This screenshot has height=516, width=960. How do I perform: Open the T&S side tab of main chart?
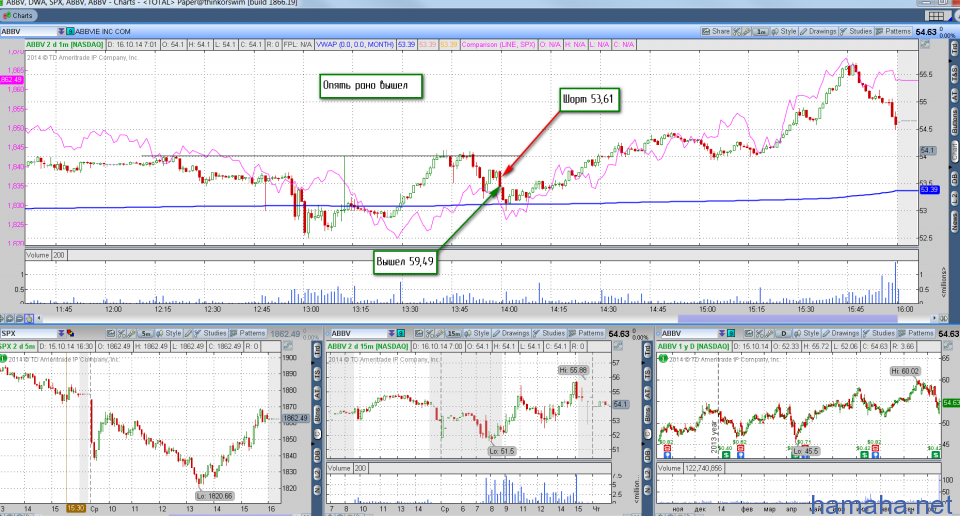954,75
